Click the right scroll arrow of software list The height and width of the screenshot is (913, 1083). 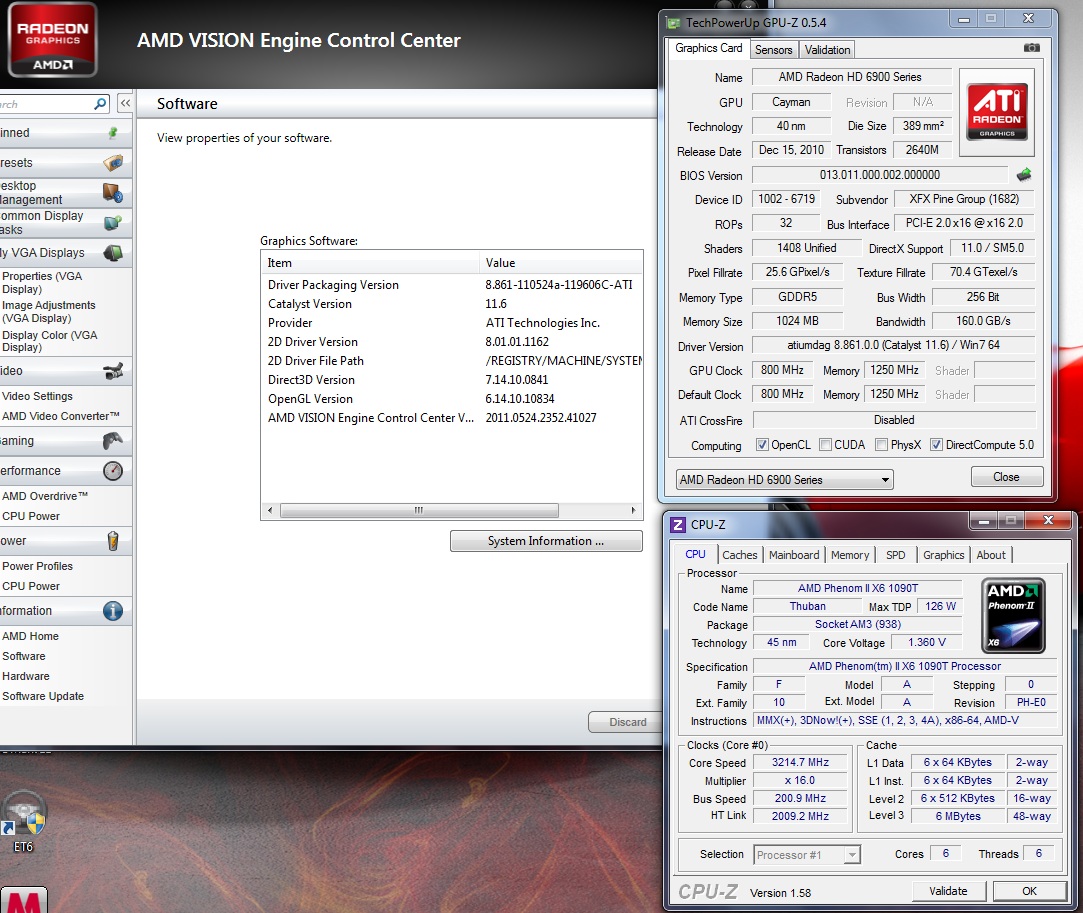634,510
